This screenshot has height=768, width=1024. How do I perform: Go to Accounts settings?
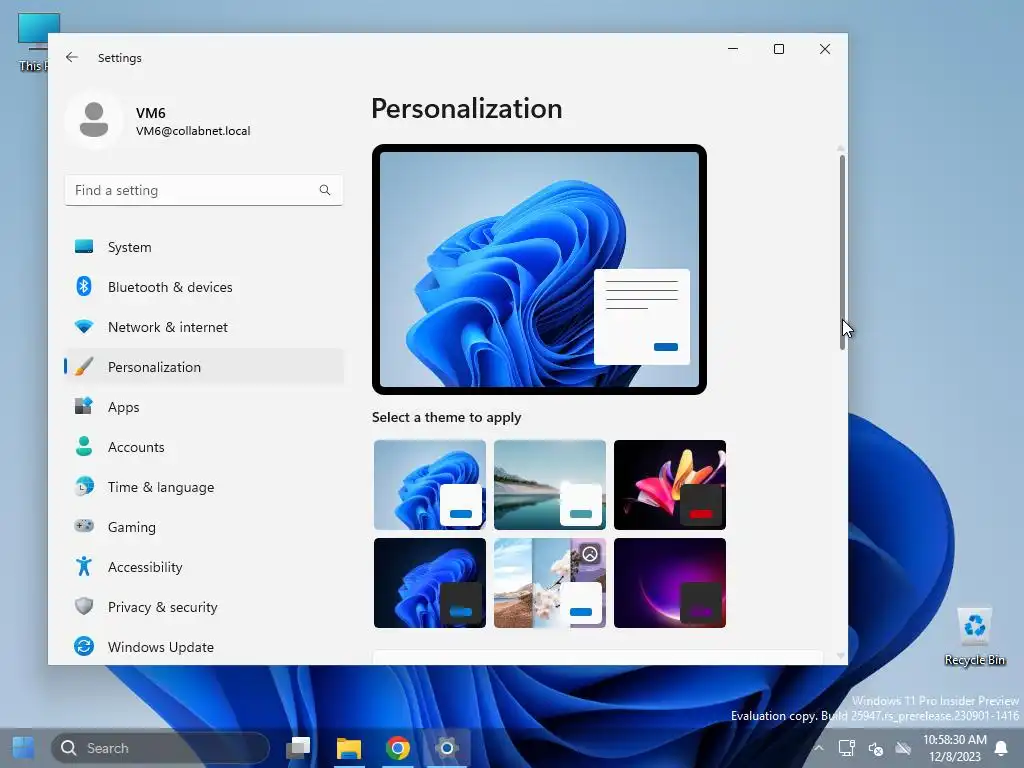click(204, 446)
